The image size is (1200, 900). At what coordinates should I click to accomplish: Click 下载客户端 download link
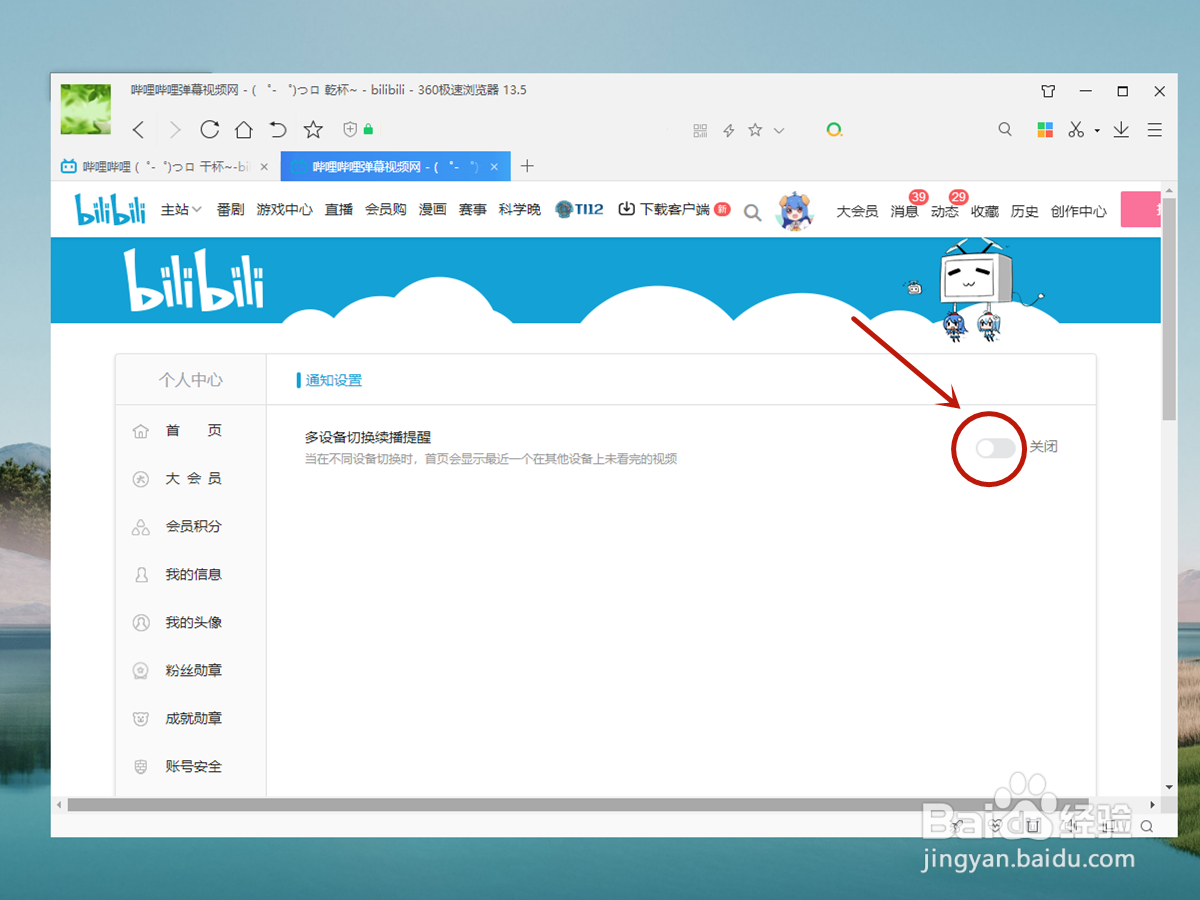click(x=674, y=210)
